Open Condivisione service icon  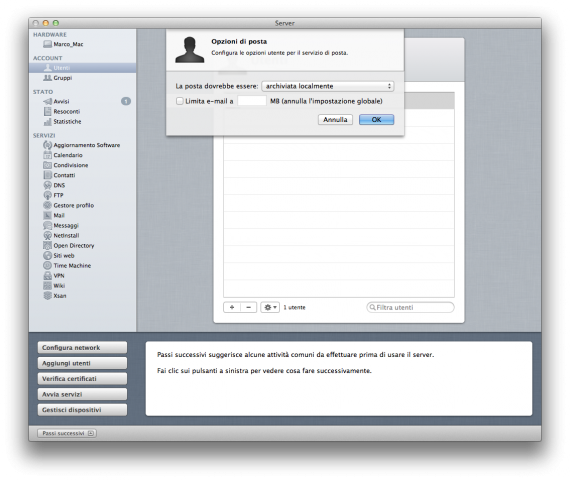47,165
